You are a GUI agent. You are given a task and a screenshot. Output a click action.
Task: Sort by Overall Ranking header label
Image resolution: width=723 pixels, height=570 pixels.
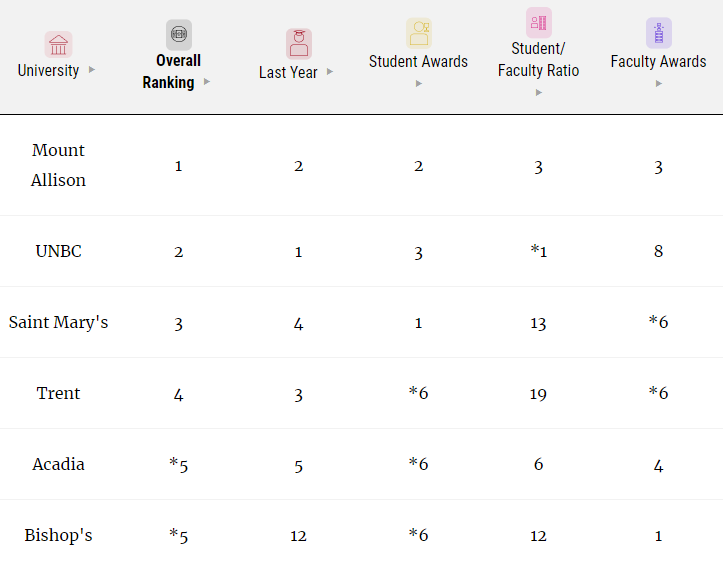170,71
